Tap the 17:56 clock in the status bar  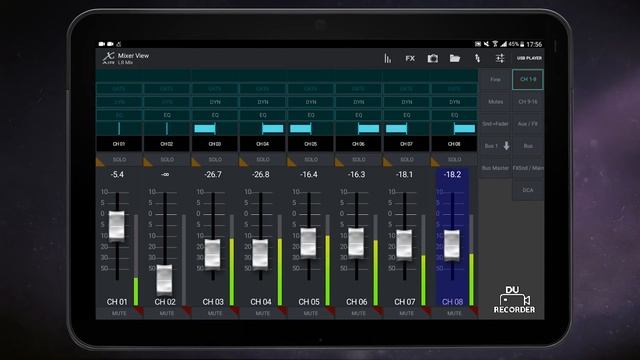point(534,44)
